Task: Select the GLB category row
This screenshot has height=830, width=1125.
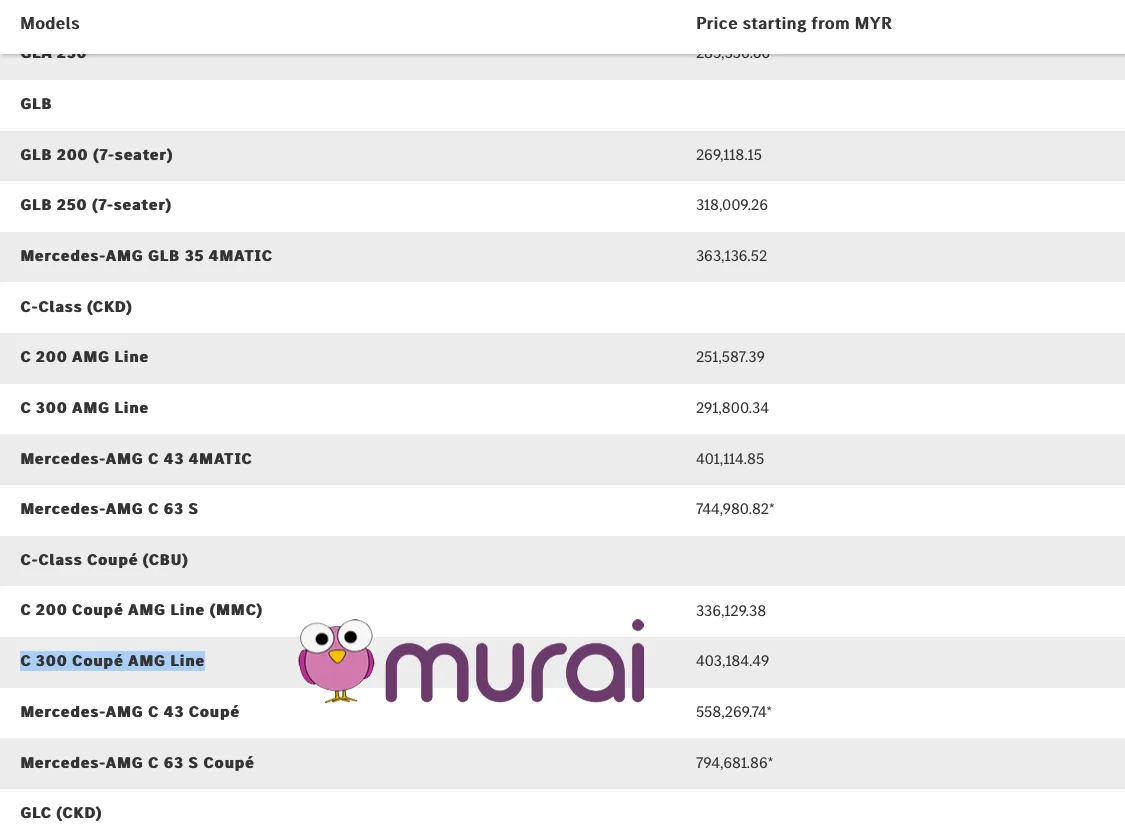Action: coord(36,104)
